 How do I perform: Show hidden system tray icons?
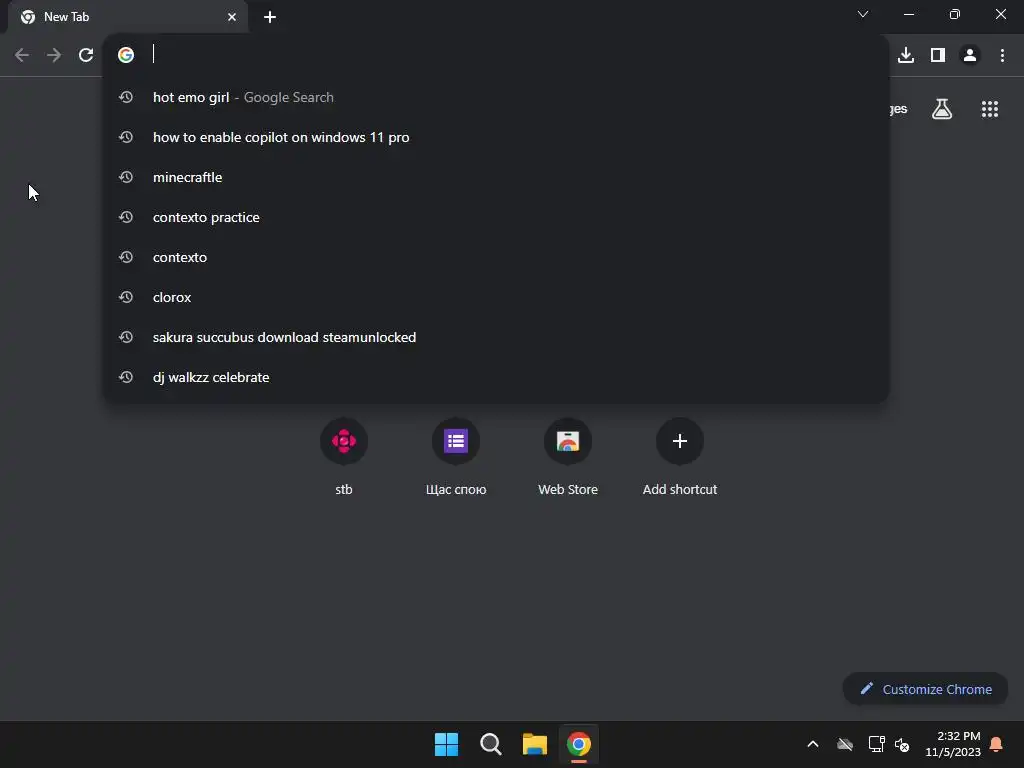(x=813, y=744)
